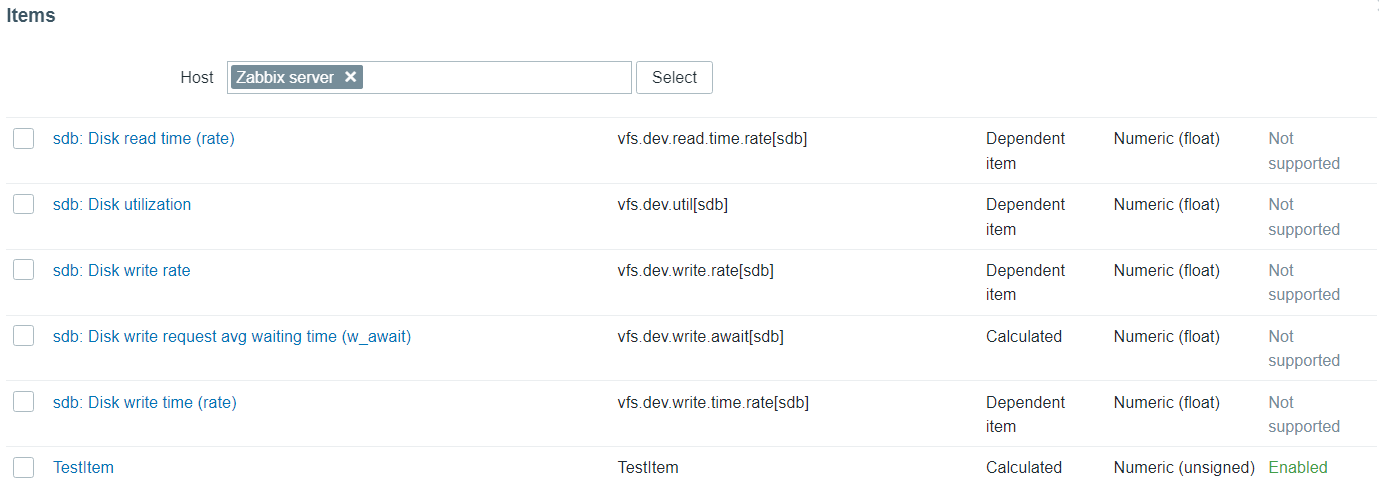Image resolution: width=1379 pixels, height=489 pixels.
Task: Tick checkbox for sdb: Disk read time (rate)
Action: pos(24,139)
